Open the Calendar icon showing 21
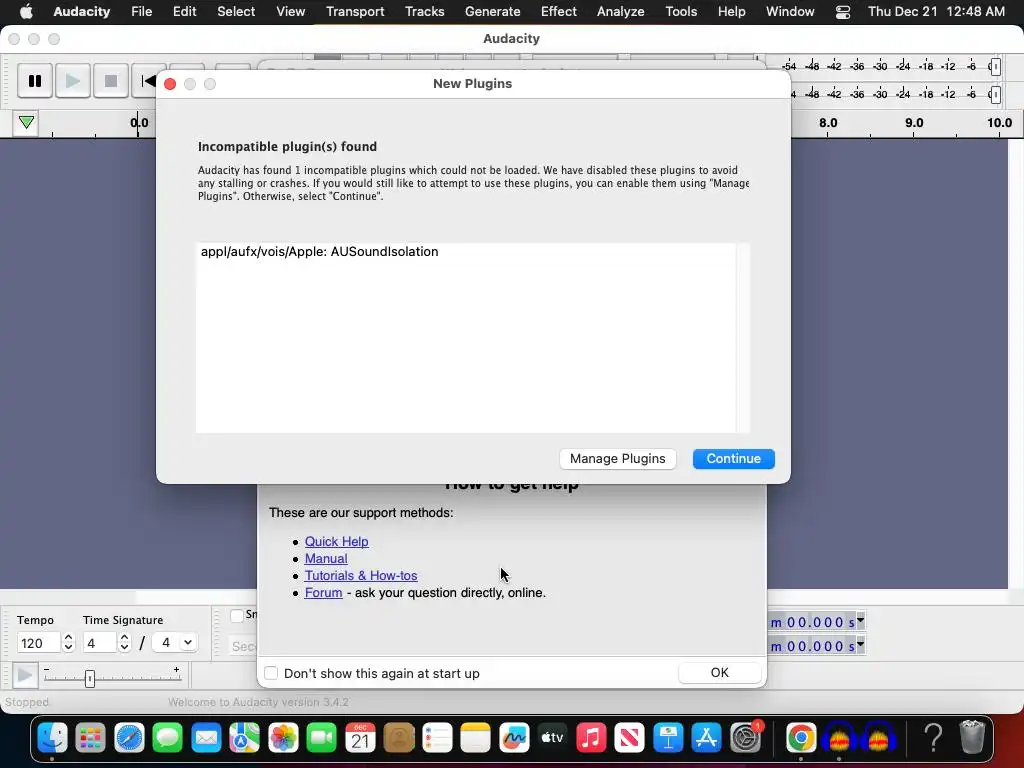 tap(360, 739)
